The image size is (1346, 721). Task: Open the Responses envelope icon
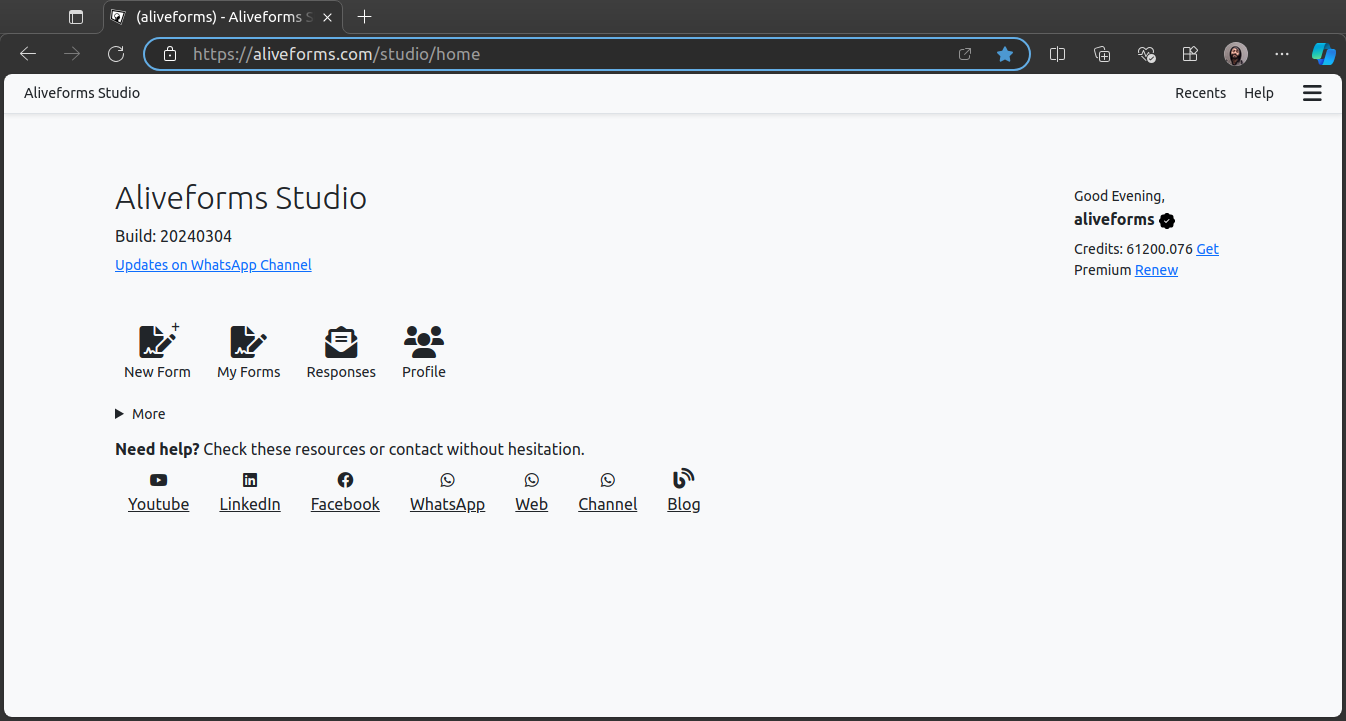[341, 342]
